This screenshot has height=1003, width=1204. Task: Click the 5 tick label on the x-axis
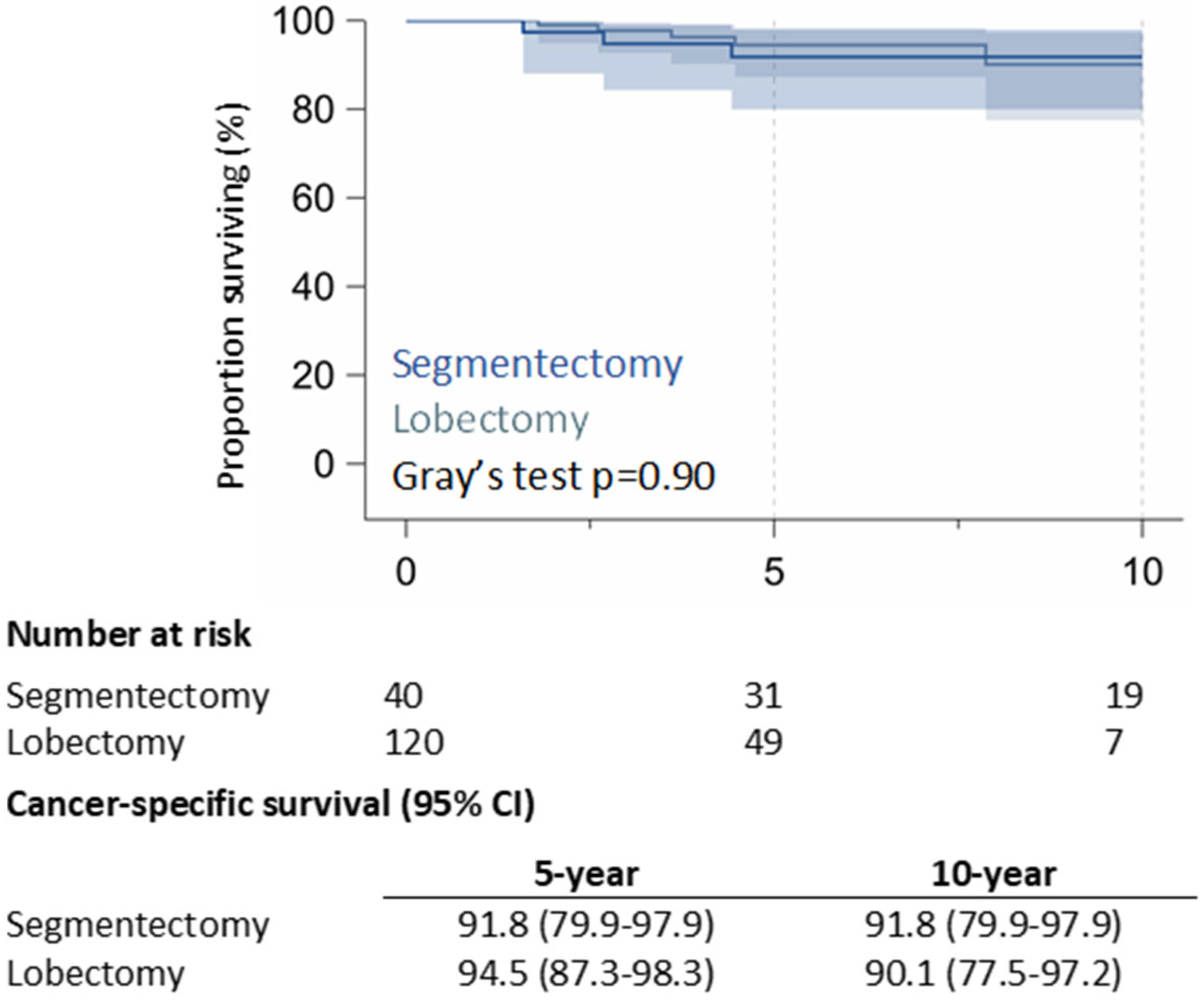tap(774, 572)
